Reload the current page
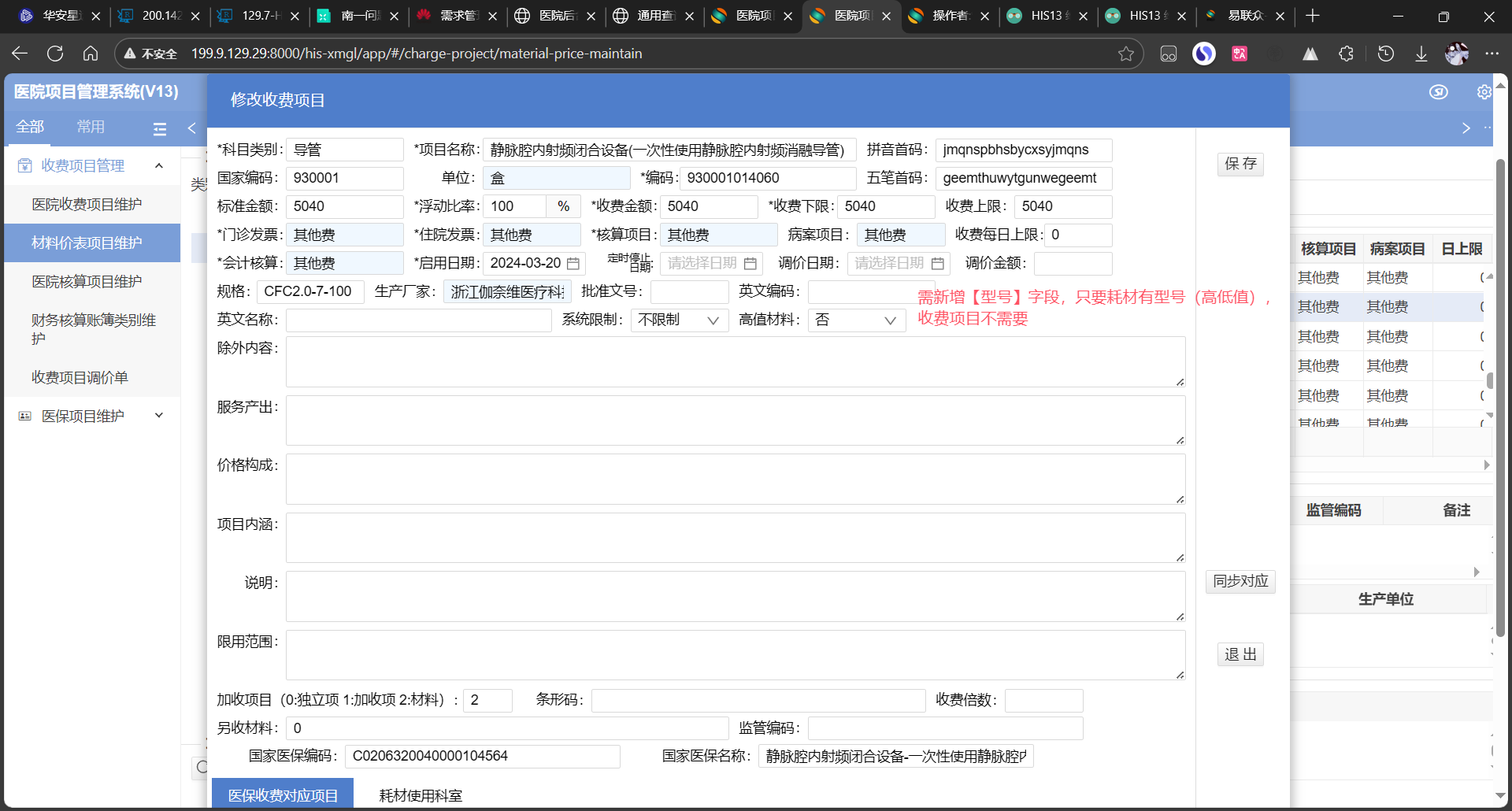 pos(55,54)
